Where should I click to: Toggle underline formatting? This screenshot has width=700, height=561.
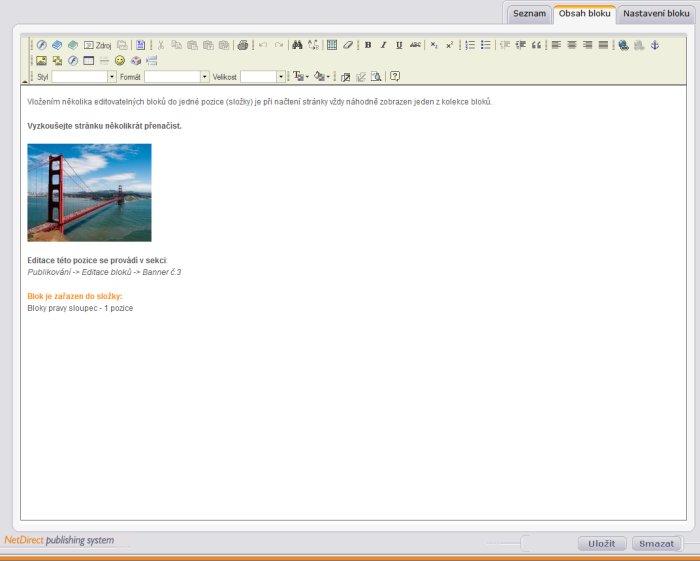(399, 45)
